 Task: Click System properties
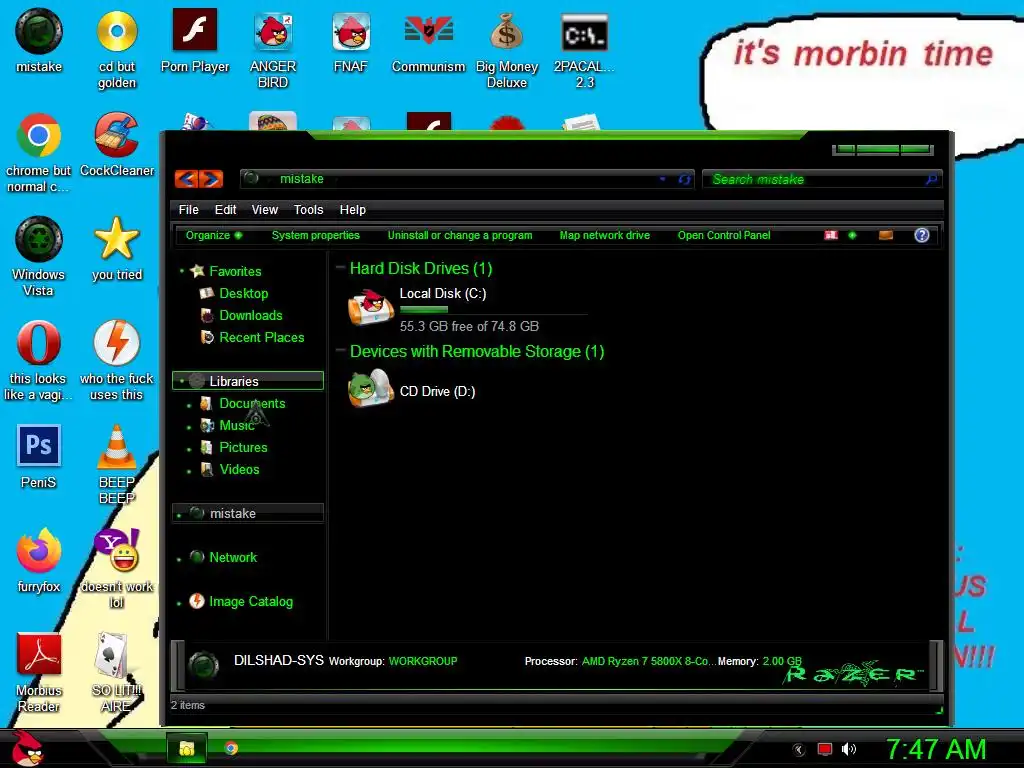315,235
